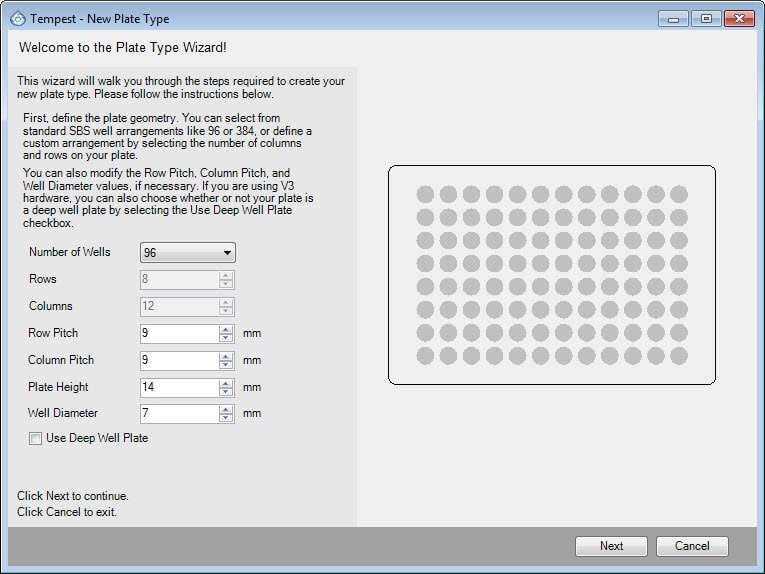765x574 pixels.
Task: Click the Cancel button
Action: click(x=692, y=546)
